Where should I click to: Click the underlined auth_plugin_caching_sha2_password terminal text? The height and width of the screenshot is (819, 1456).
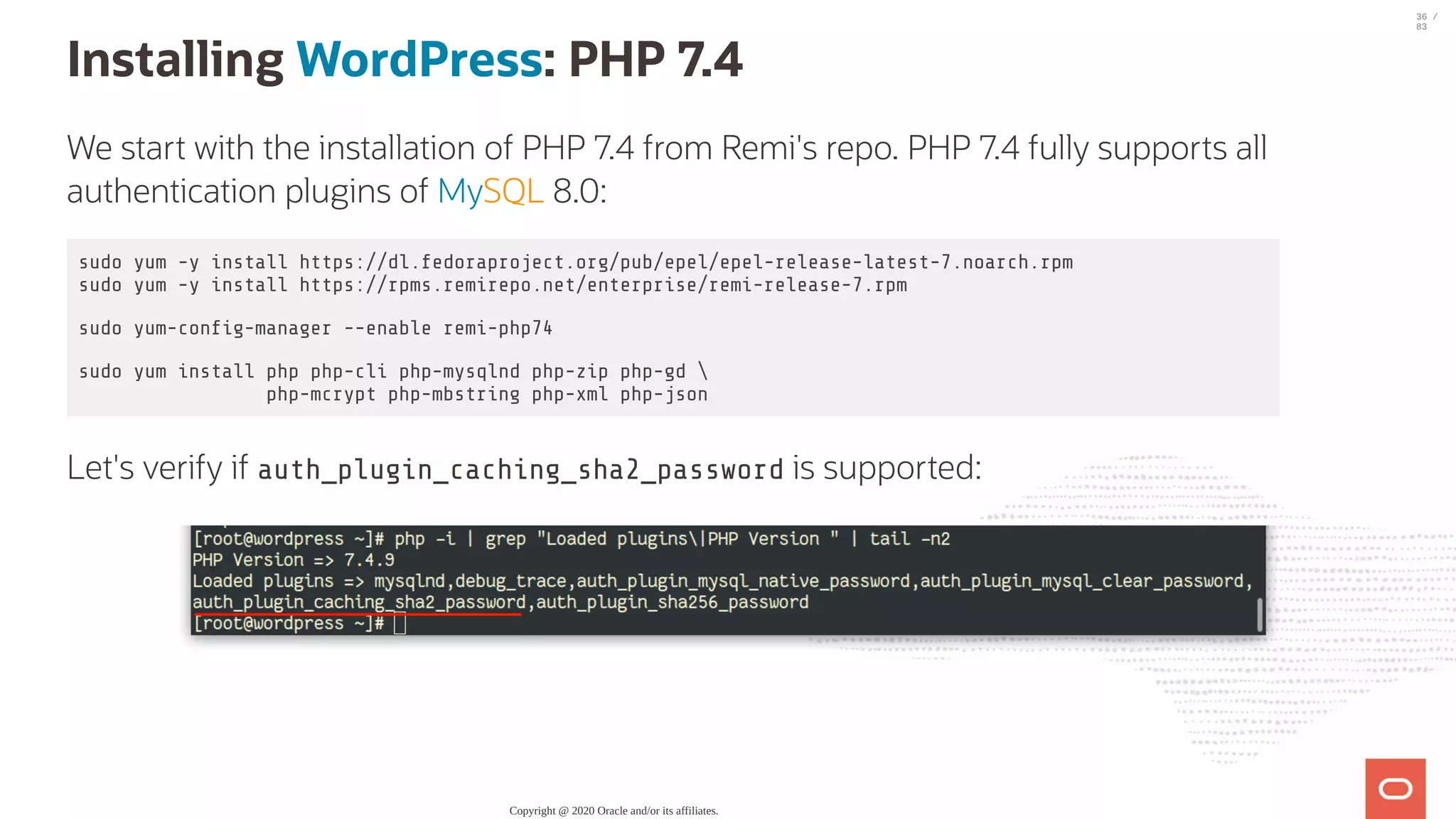359,602
